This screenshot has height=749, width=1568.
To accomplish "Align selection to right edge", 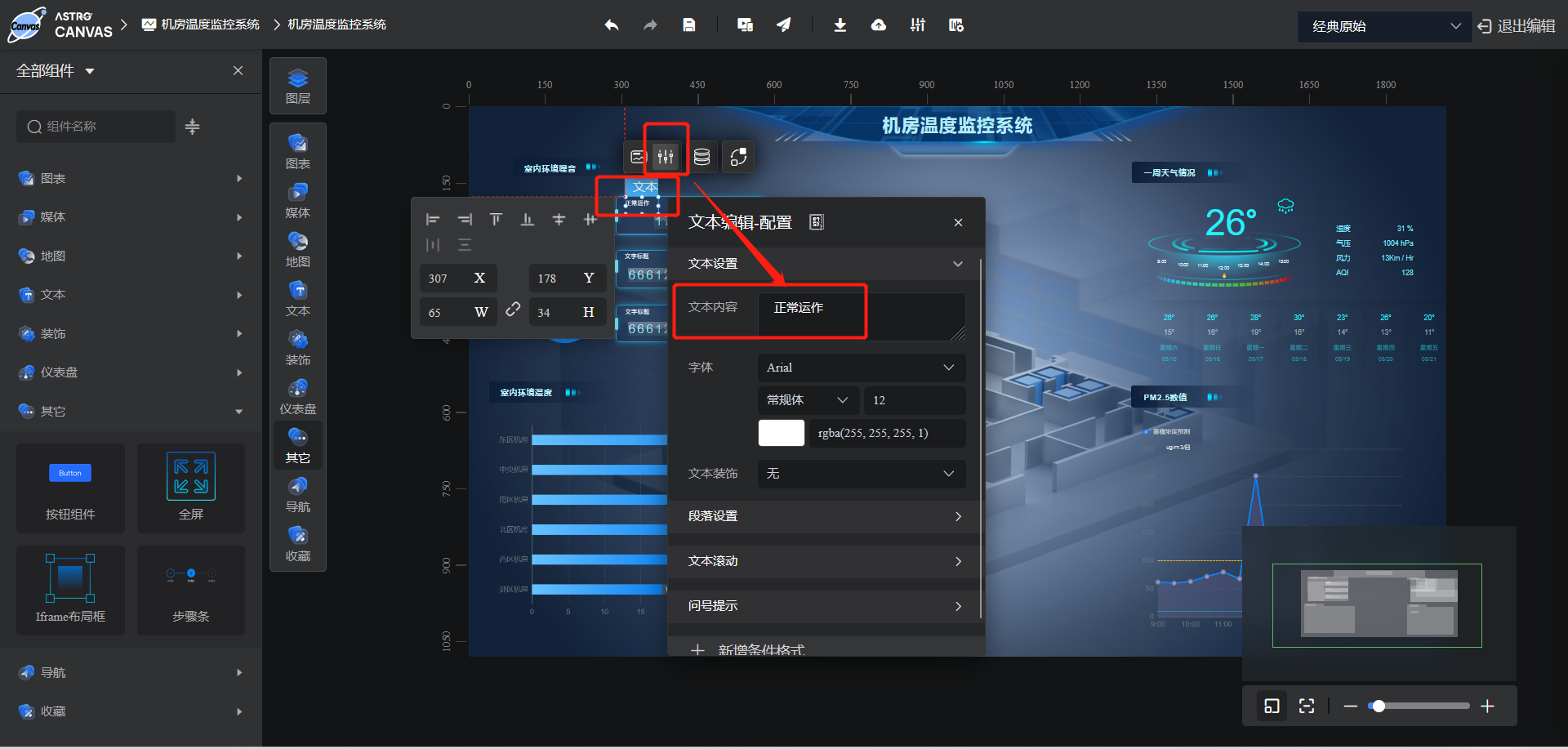I will 465,219.
